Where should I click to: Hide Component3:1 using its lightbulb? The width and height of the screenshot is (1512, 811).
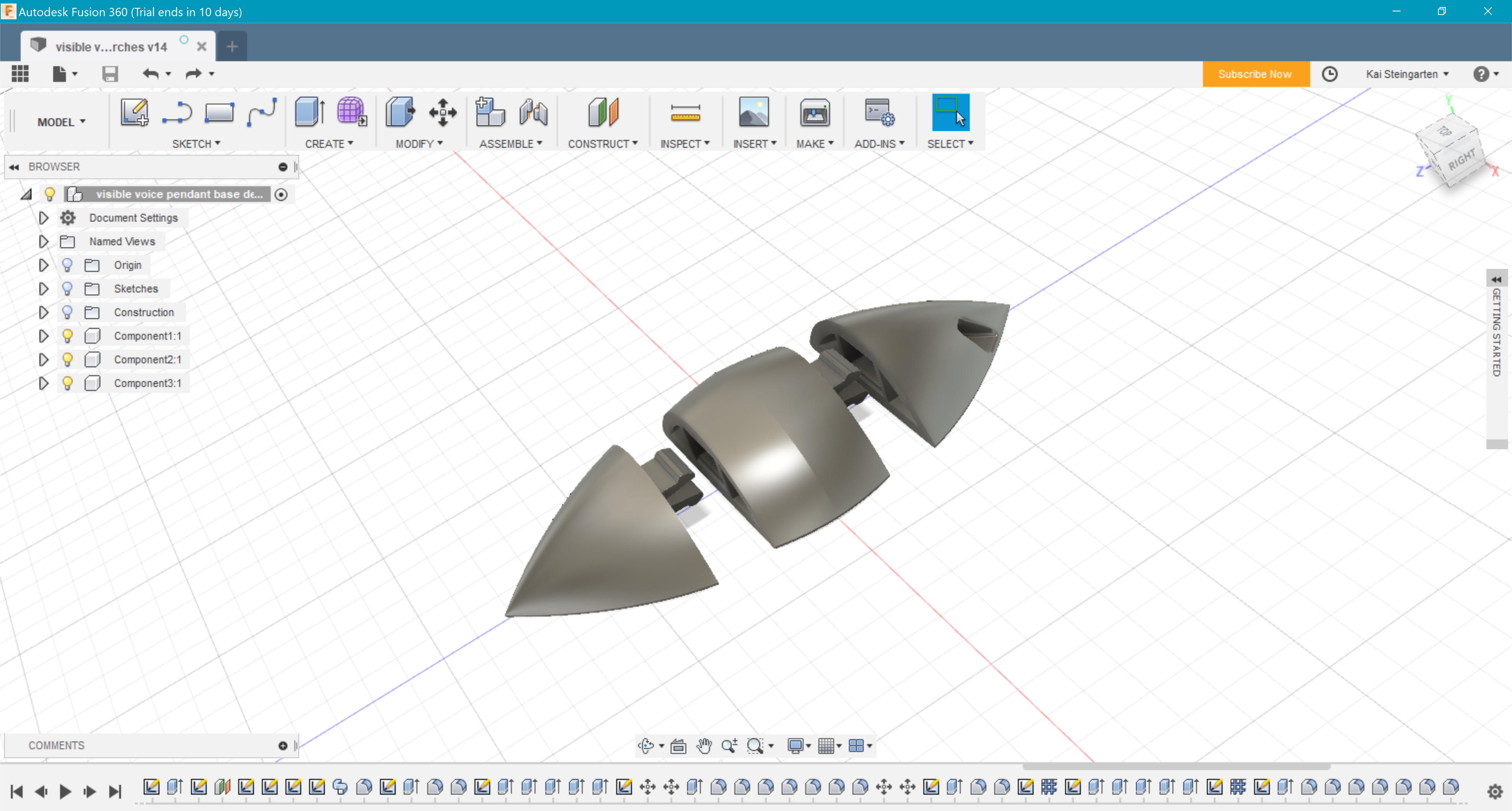pyautogui.click(x=67, y=383)
